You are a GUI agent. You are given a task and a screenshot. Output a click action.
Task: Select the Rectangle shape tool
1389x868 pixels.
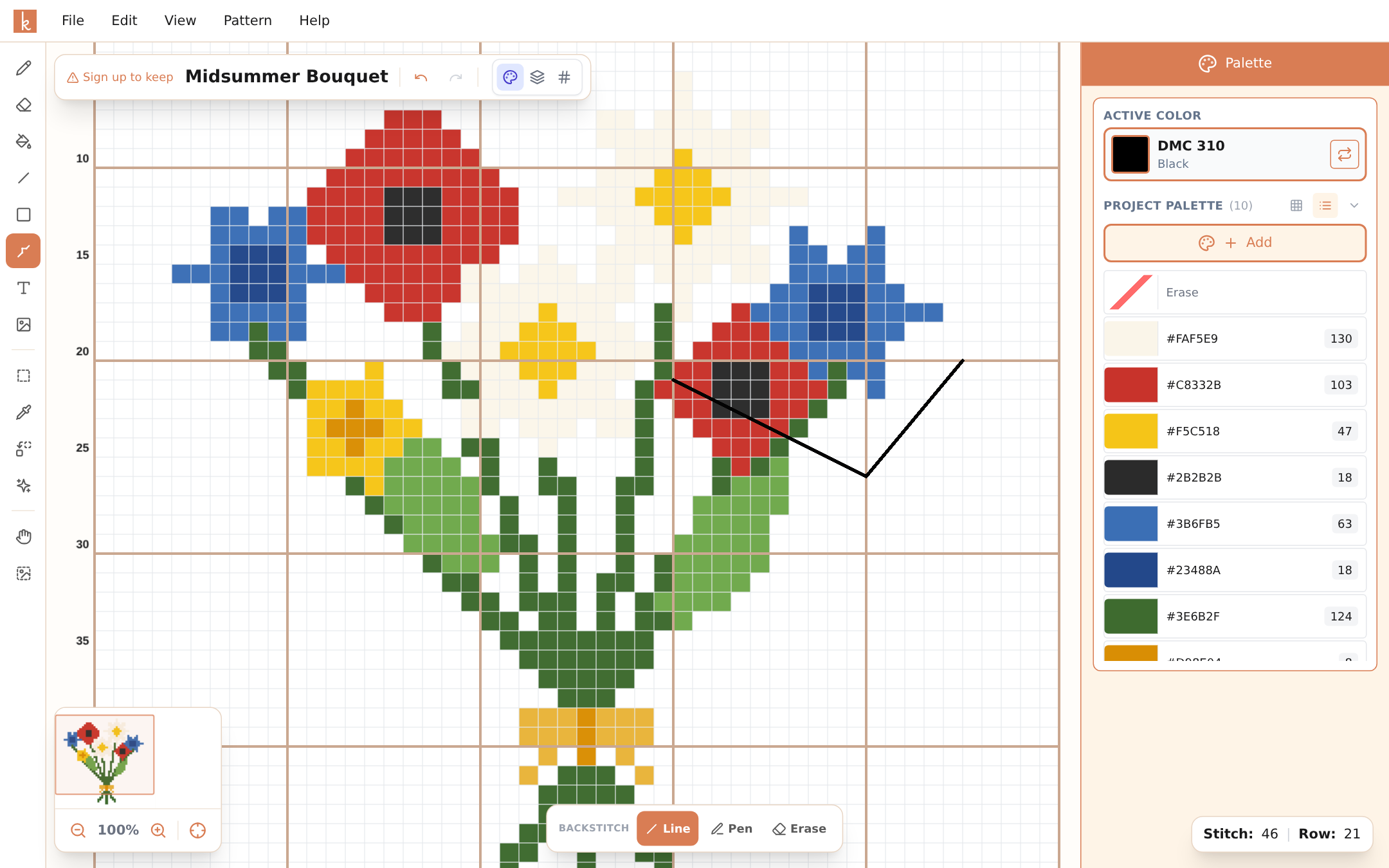(x=24, y=215)
